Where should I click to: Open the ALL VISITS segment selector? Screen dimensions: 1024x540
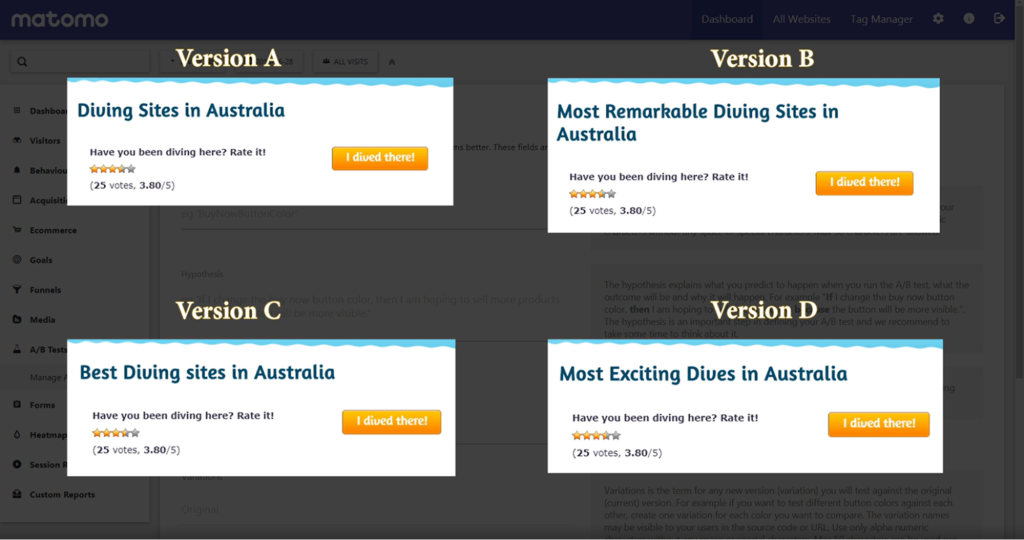pyautogui.click(x=345, y=61)
